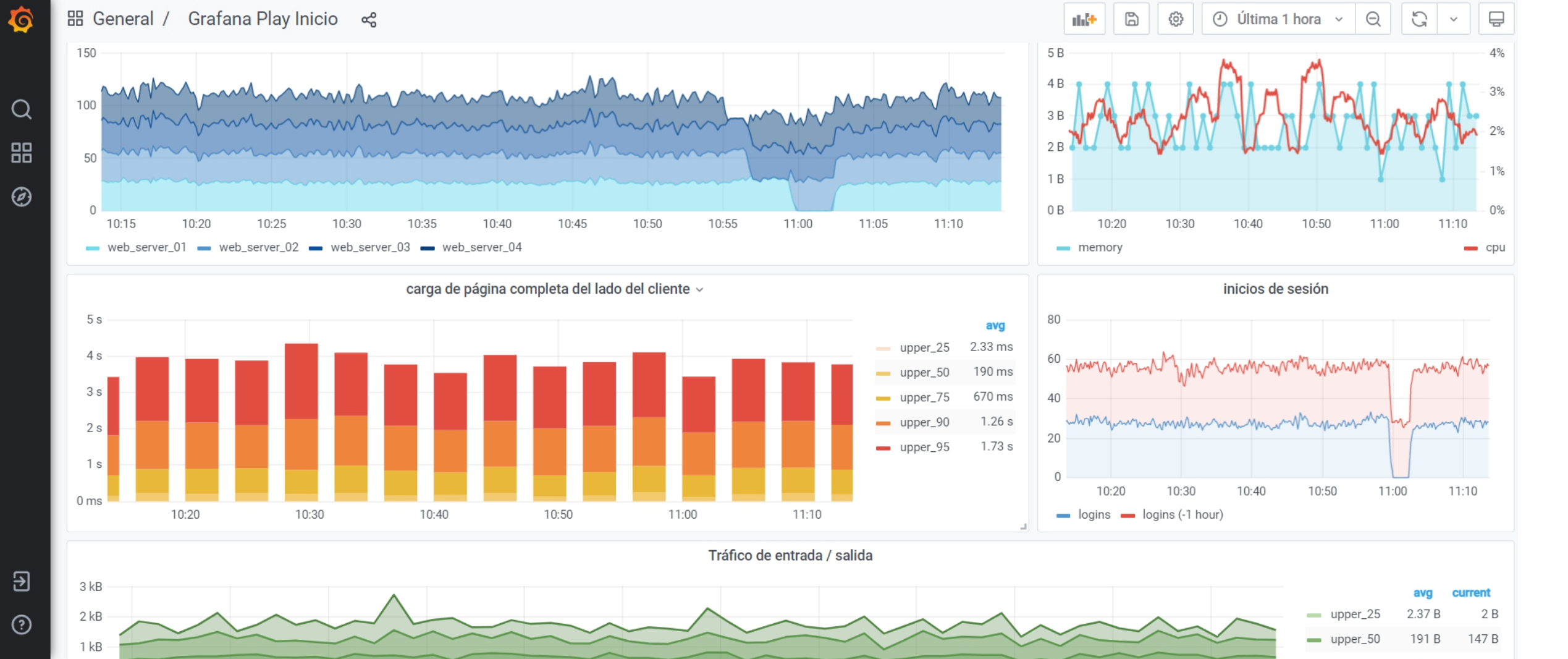Click the 1.73 s upper_95 average value

(x=996, y=446)
